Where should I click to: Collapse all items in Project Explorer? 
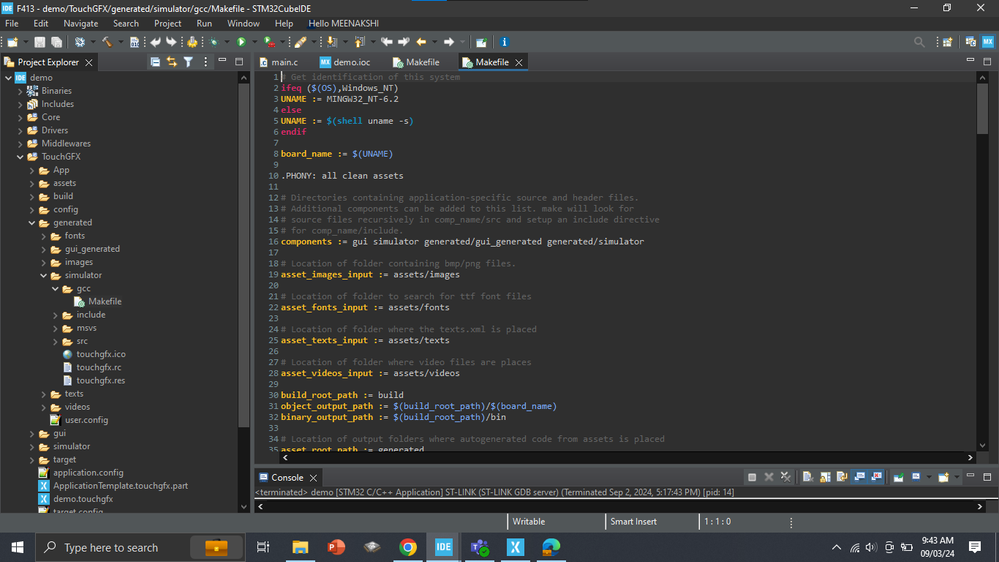[155, 62]
